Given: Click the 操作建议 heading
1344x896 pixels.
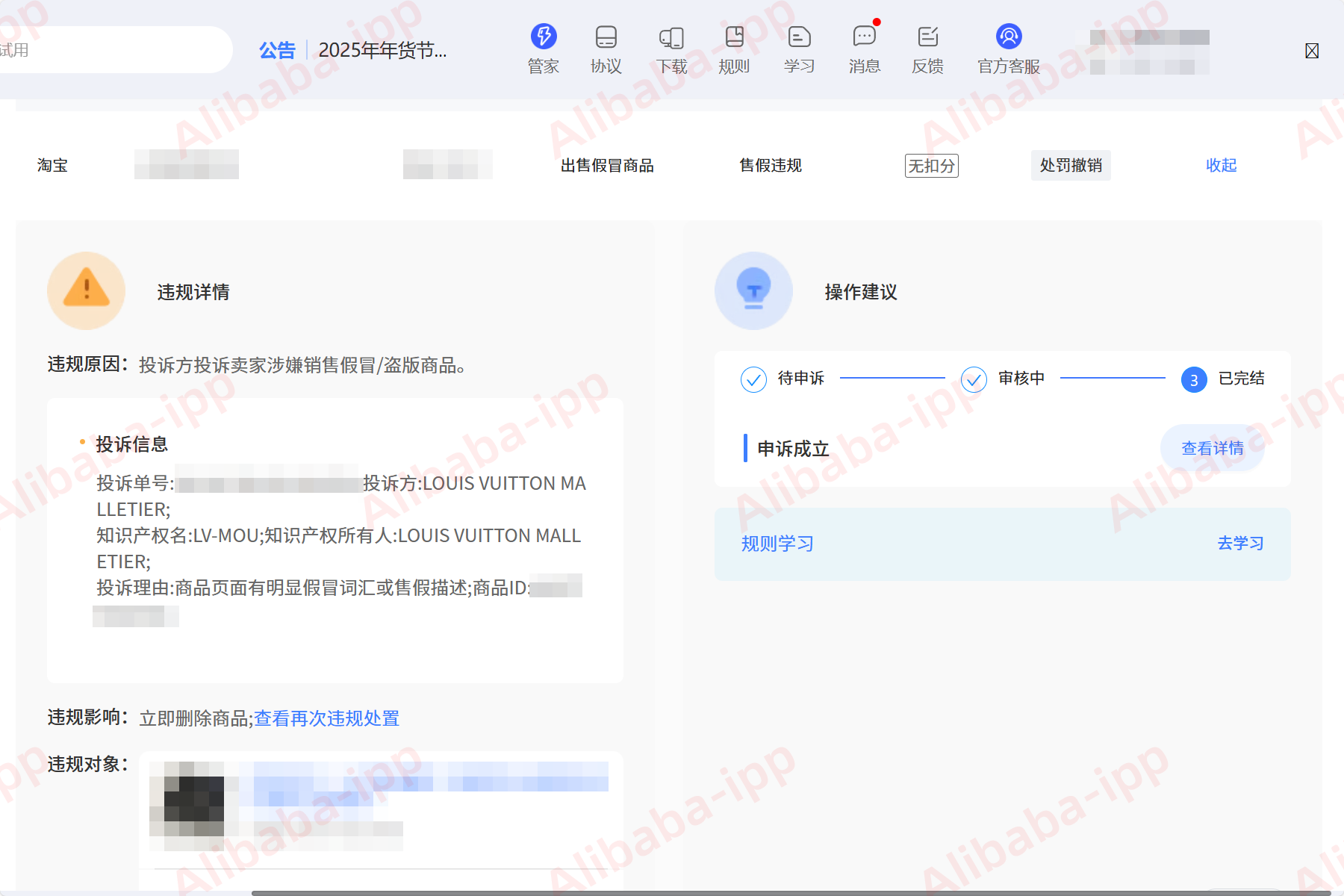Looking at the screenshot, I should click(x=861, y=292).
